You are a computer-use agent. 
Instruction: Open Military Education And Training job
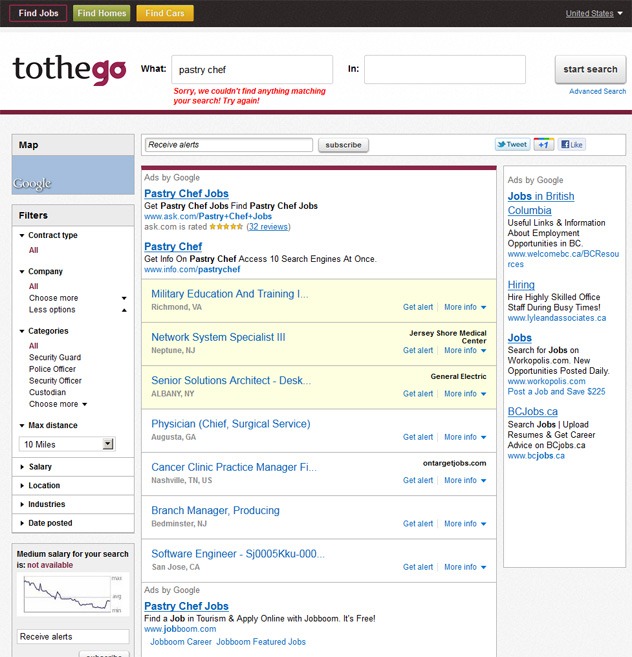pos(230,294)
